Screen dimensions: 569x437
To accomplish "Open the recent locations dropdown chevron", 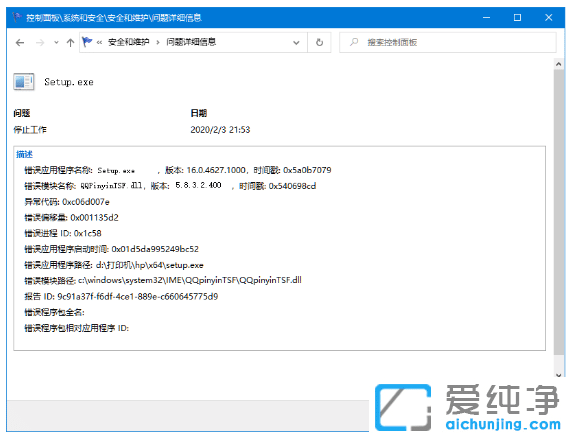I will point(56,43).
